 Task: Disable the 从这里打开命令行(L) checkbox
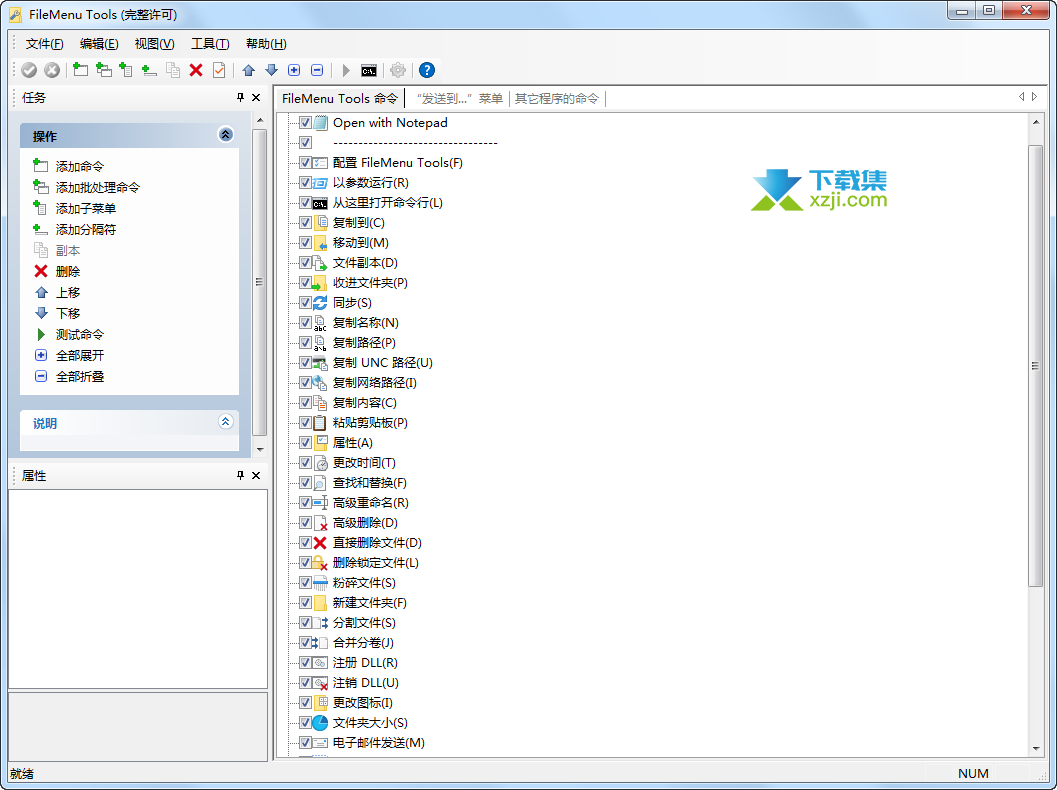(x=305, y=203)
